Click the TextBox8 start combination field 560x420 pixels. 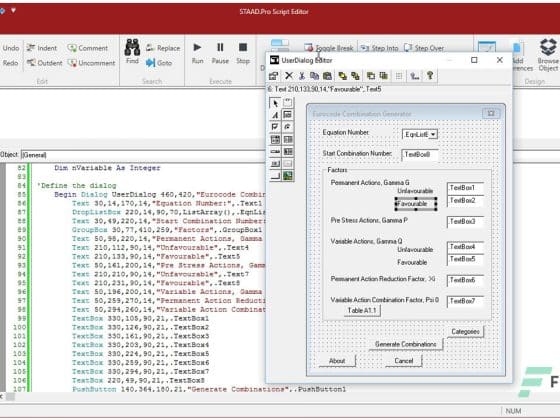[420, 155]
